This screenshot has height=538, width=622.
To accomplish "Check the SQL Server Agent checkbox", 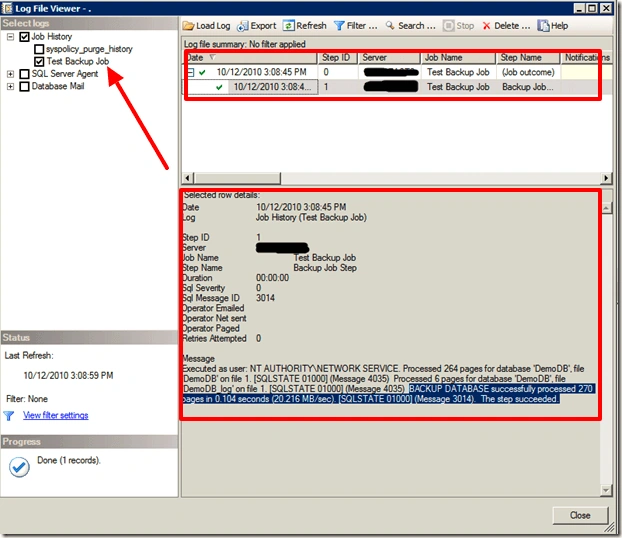I will point(24,74).
